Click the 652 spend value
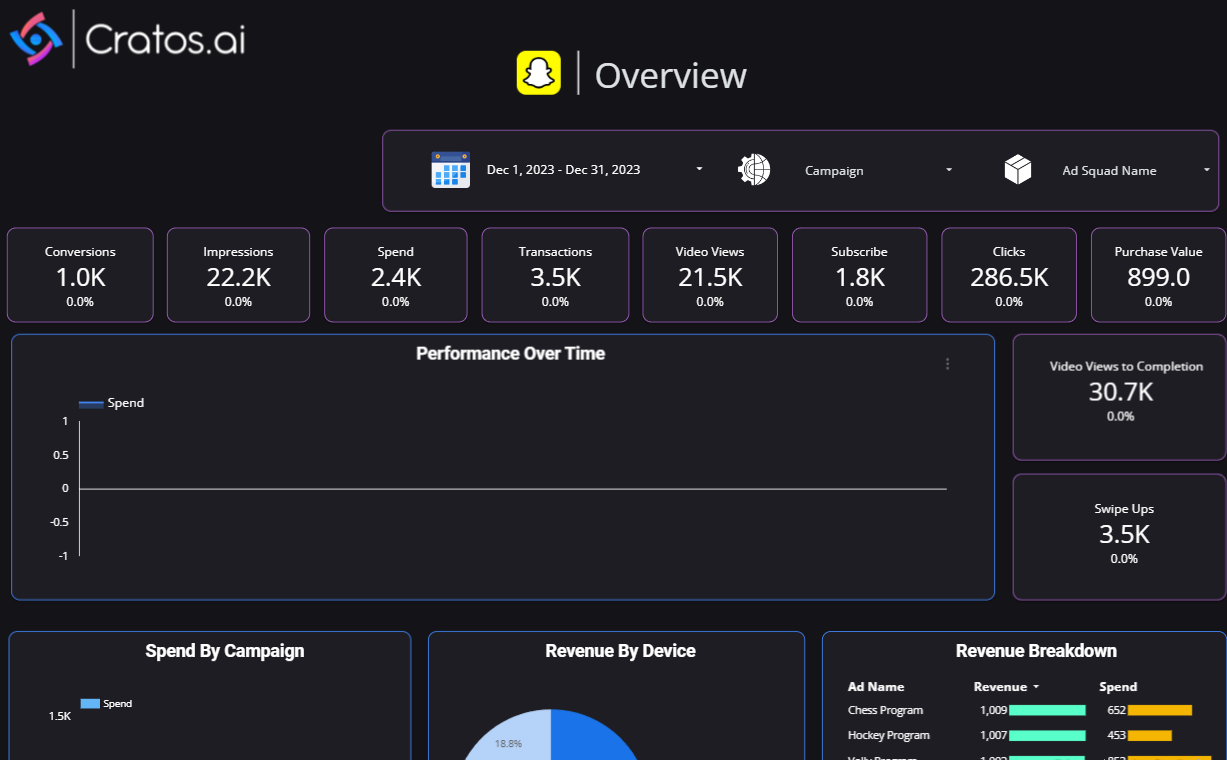 [1117, 710]
